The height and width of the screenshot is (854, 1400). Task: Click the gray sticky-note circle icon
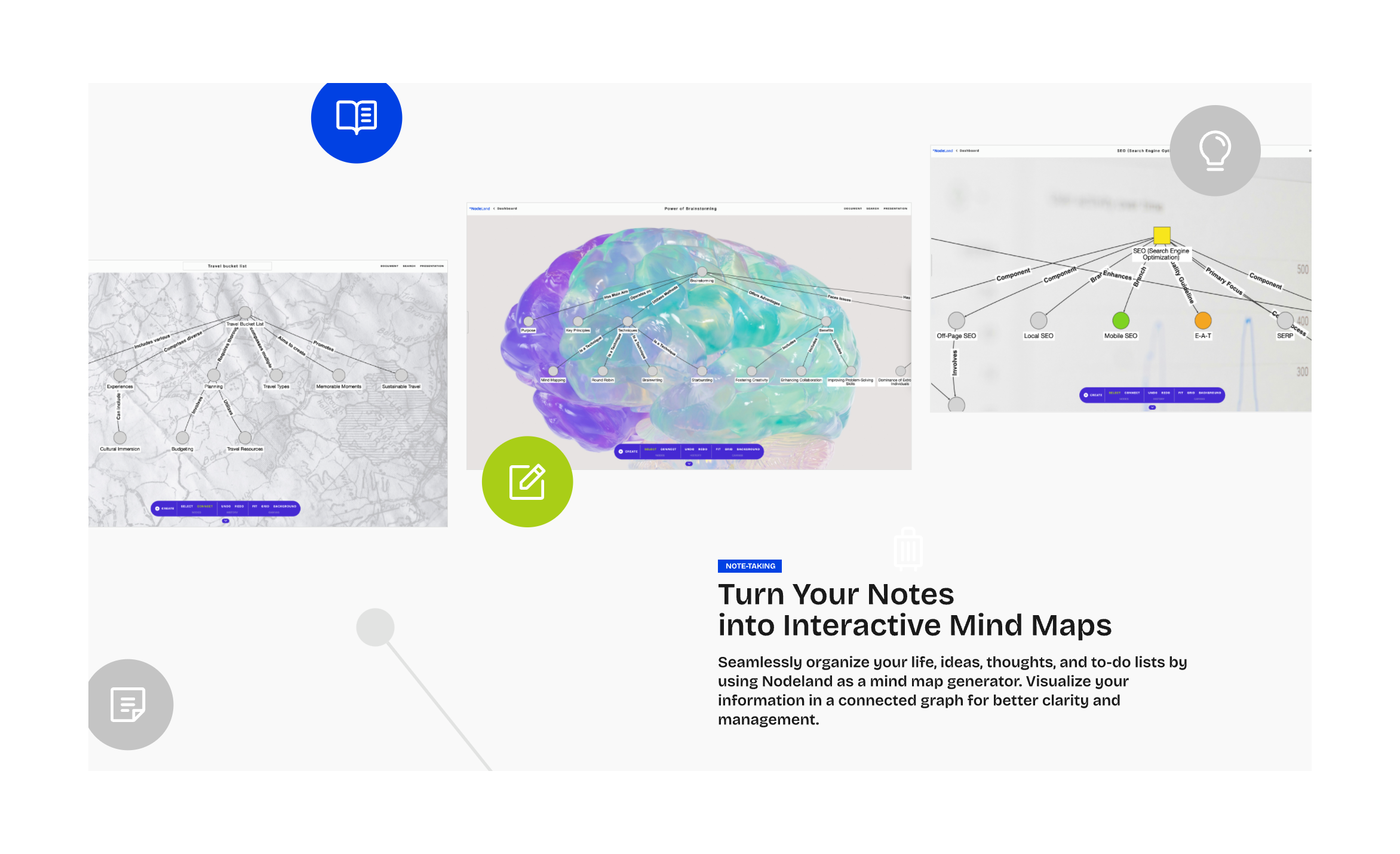tap(128, 705)
